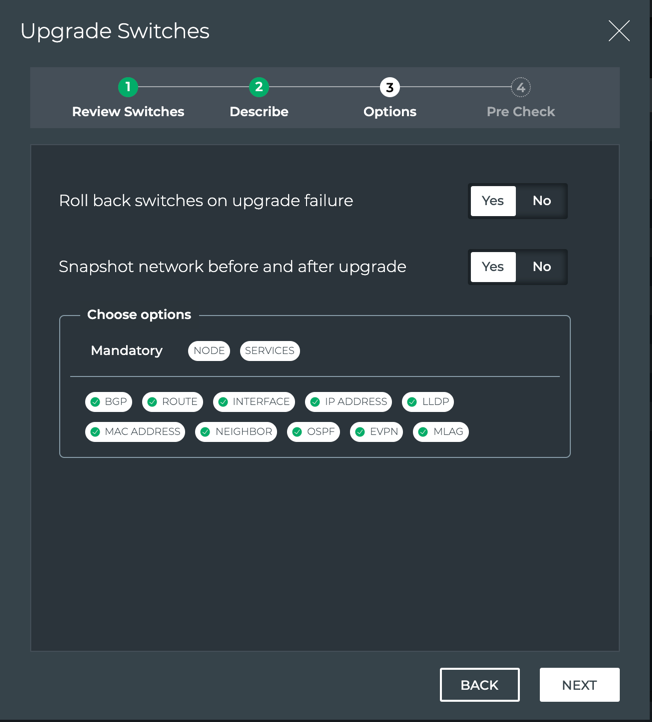
Task: Disable snapshot network before and after upgrade
Action: (541, 267)
